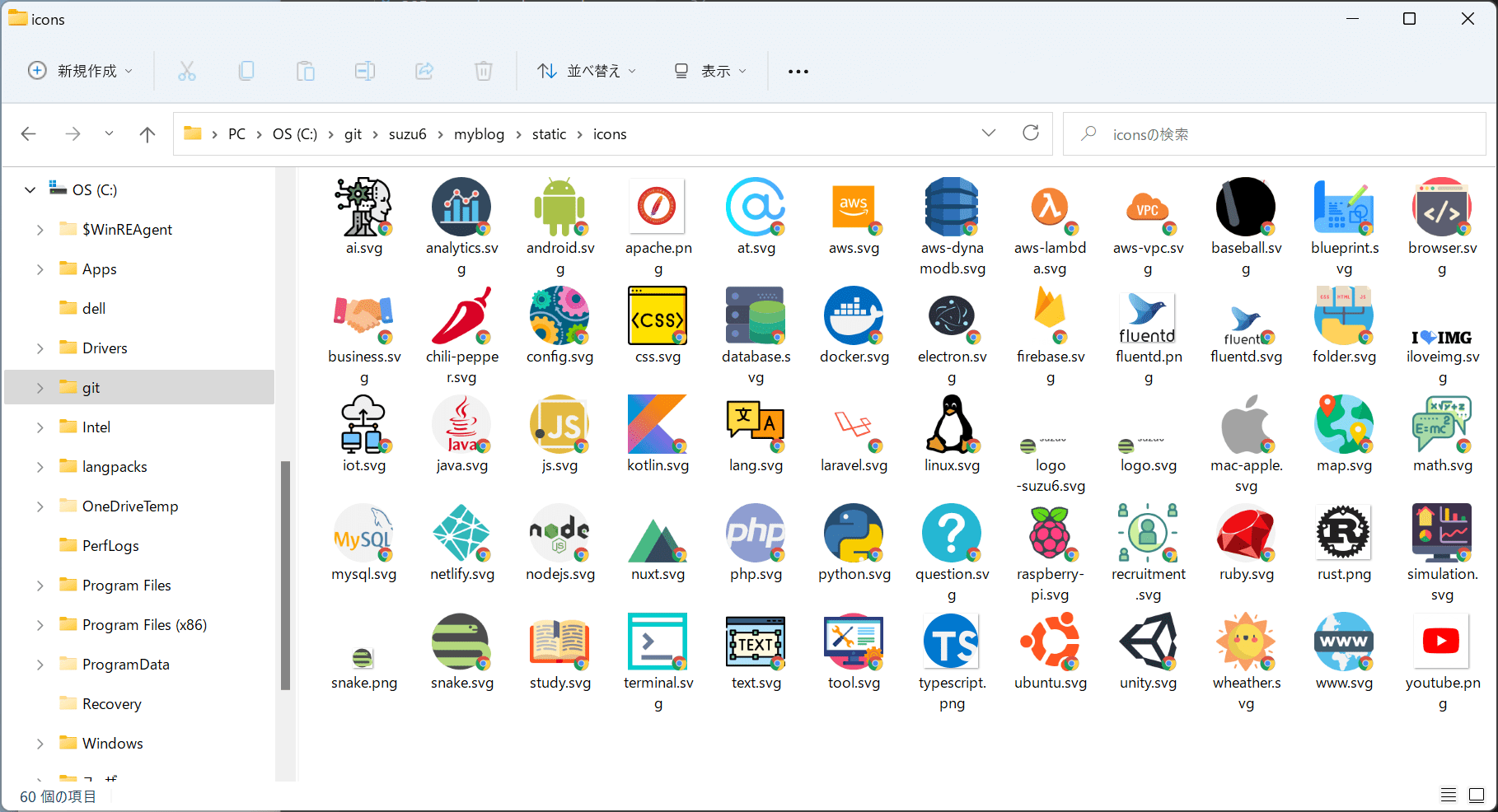Select the terminal.svg file

click(658, 662)
